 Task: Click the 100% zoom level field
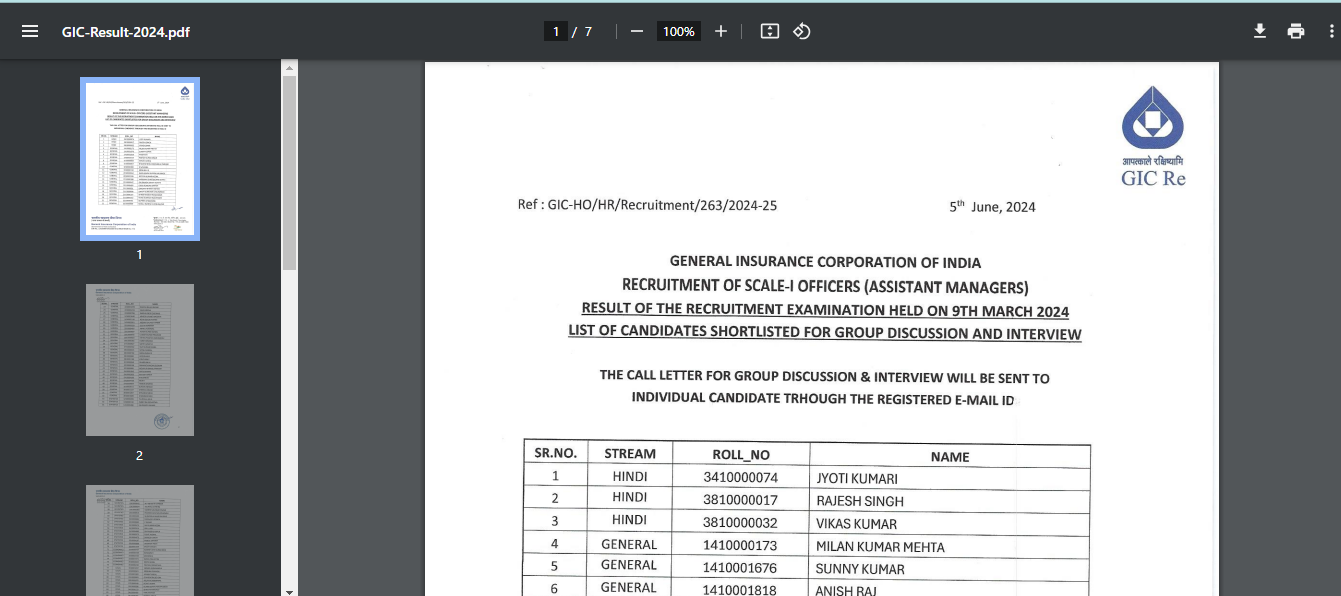pos(678,31)
